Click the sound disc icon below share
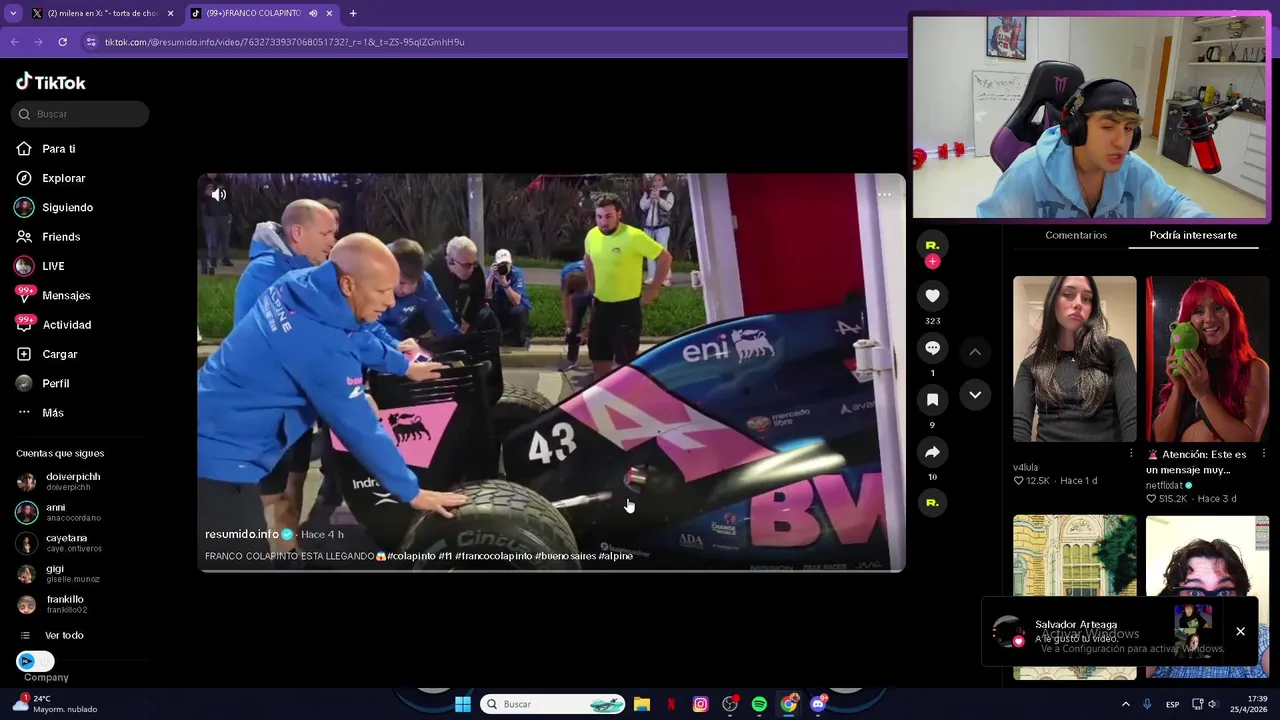Image resolution: width=1280 pixels, height=720 pixels. pos(932,502)
